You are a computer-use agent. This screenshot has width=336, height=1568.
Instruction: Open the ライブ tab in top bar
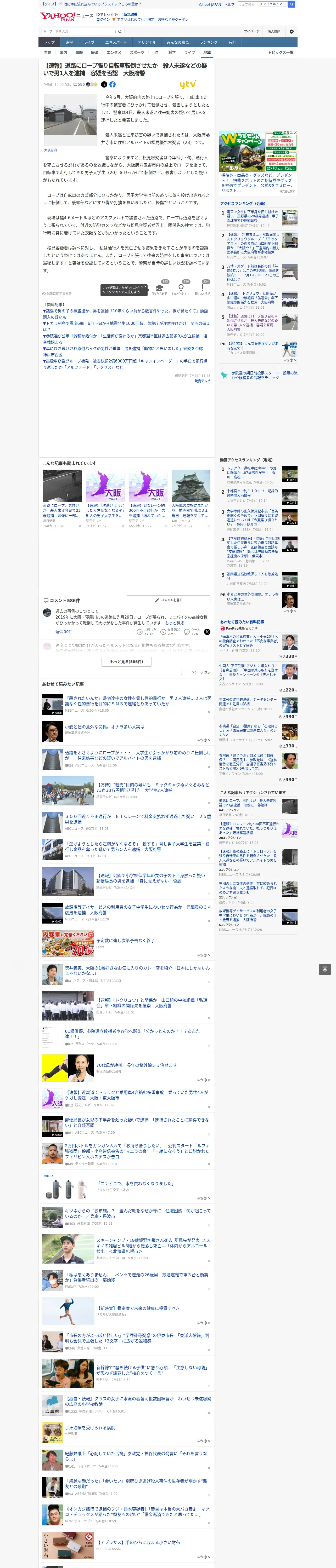tap(89, 43)
